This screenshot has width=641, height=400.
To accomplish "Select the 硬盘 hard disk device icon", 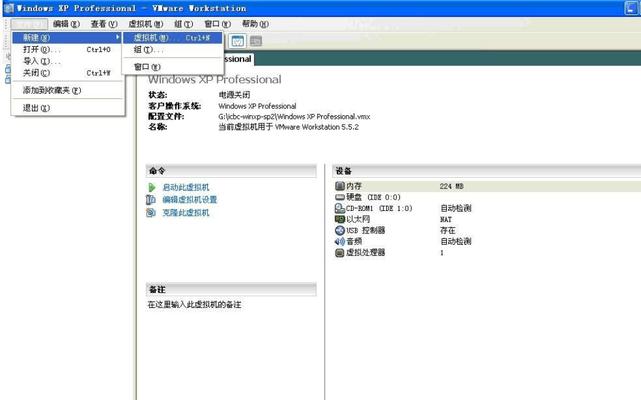I will [x=340, y=197].
